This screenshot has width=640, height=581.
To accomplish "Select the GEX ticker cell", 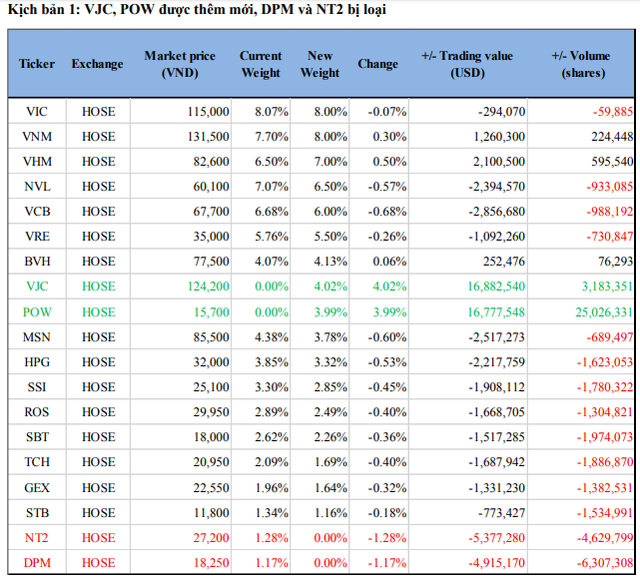I will point(37,488).
